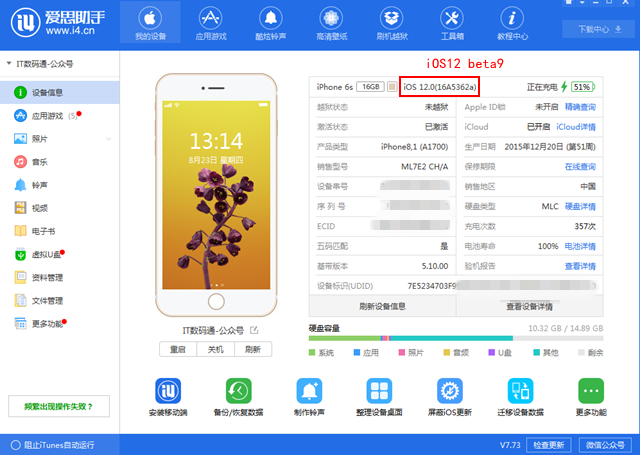640x455 pixels.
Task: Edit device name IT数码通-公众号 pencil icon
Action: coord(254,330)
